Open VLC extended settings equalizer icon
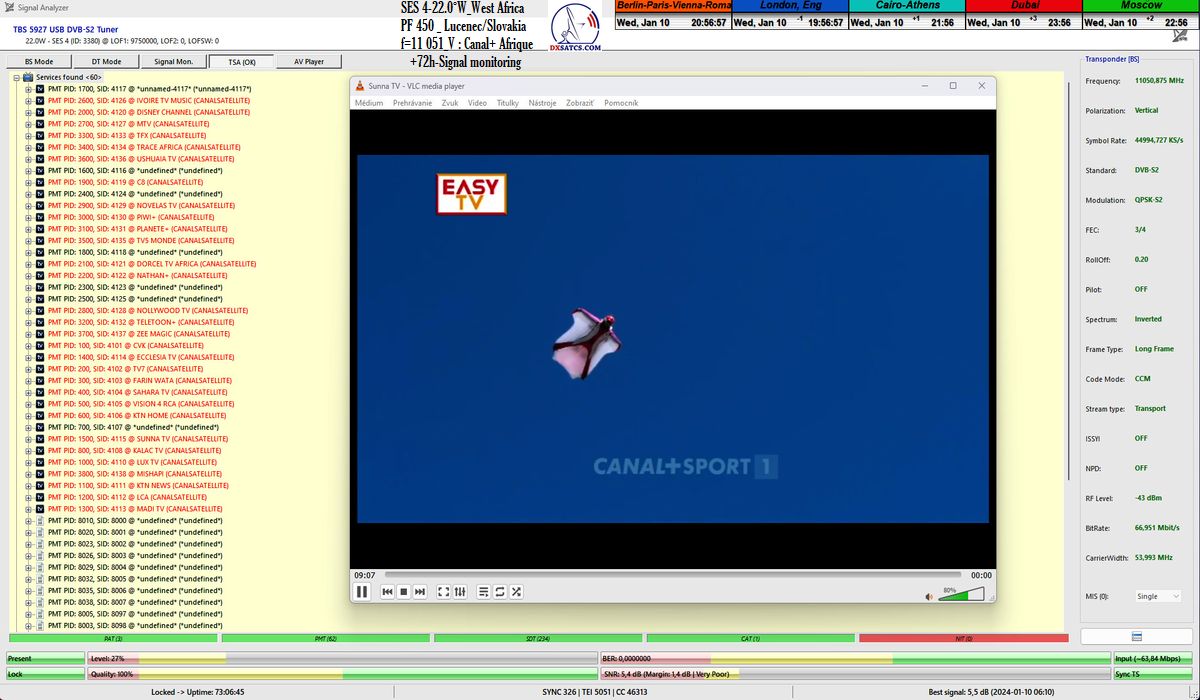 (x=460, y=592)
